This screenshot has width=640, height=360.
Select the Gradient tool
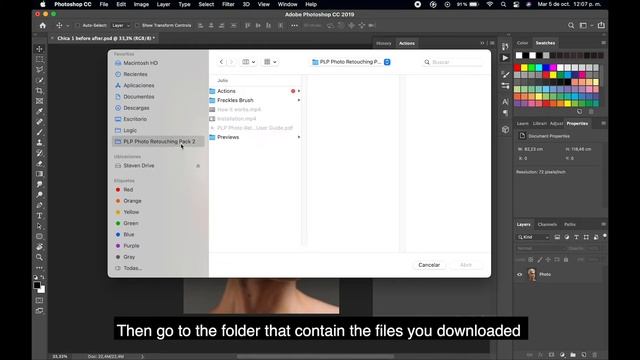40,174
